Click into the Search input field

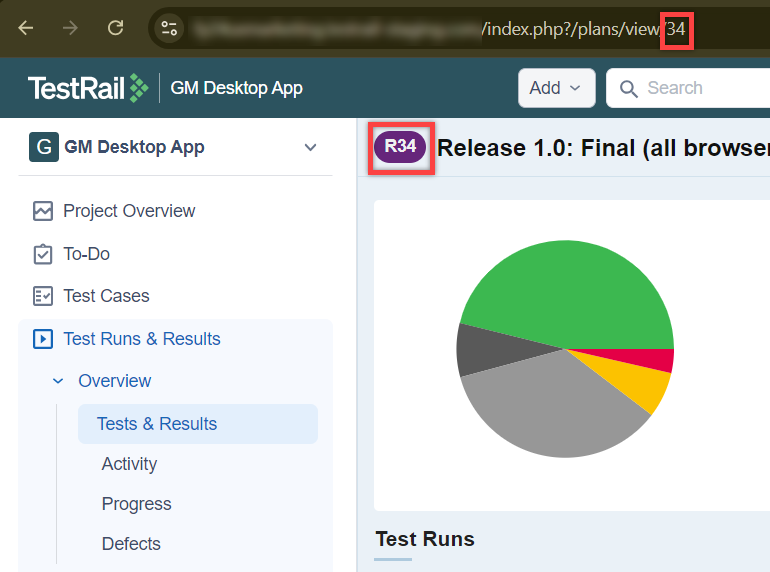(x=700, y=88)
